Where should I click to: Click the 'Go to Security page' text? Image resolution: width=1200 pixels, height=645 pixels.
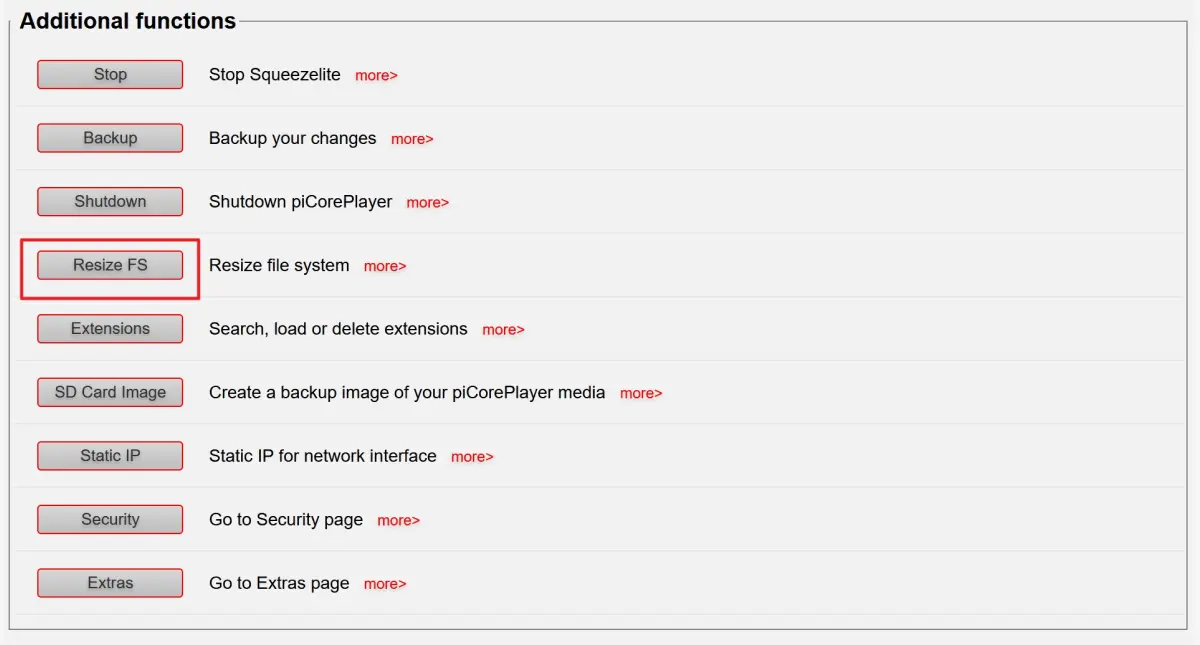[x=286, y=519]
